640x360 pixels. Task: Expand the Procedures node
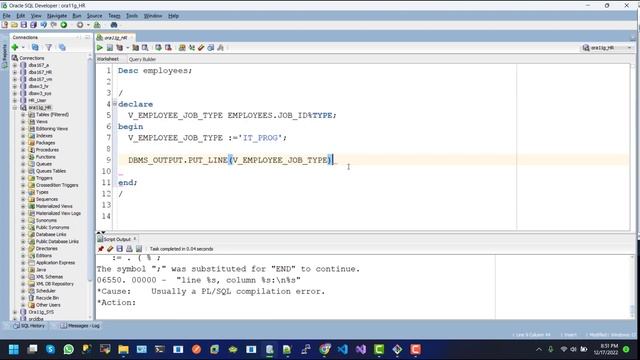click(x=23, y=150)
